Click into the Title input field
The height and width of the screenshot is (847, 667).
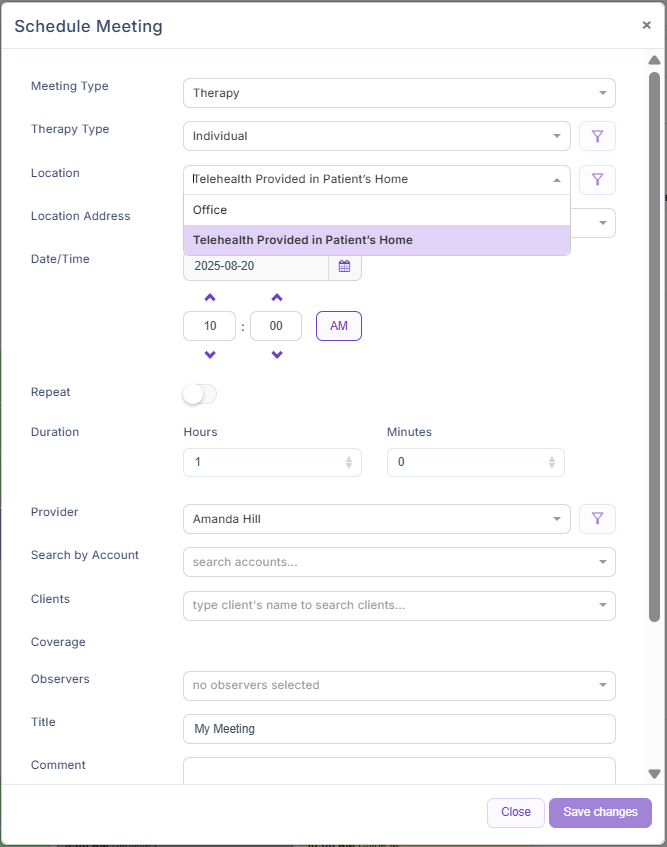[398, 729]
